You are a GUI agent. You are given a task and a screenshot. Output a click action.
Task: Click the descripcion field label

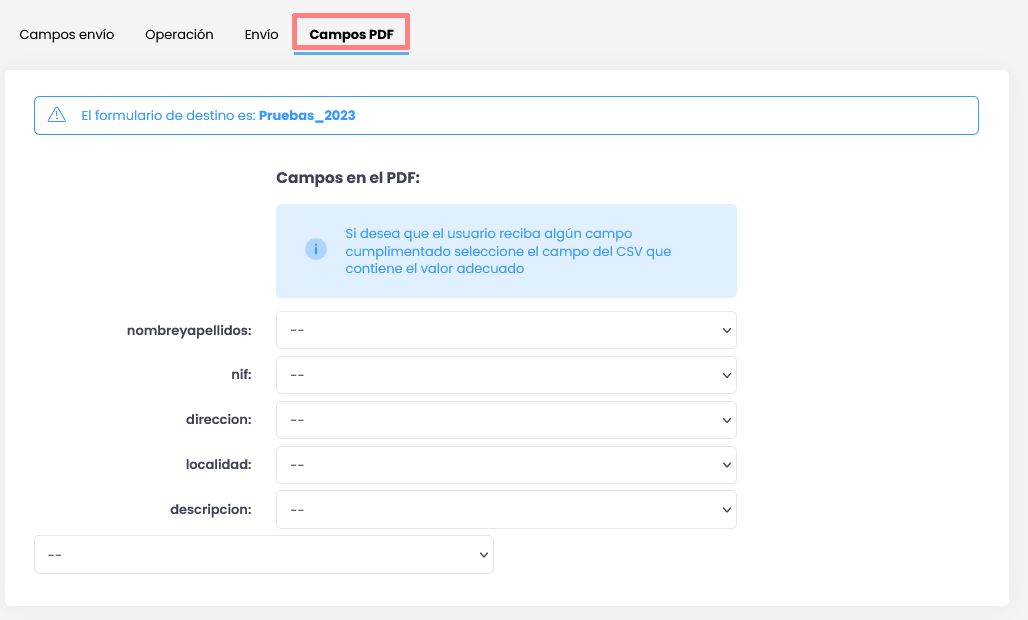click(x=210, y=510)
